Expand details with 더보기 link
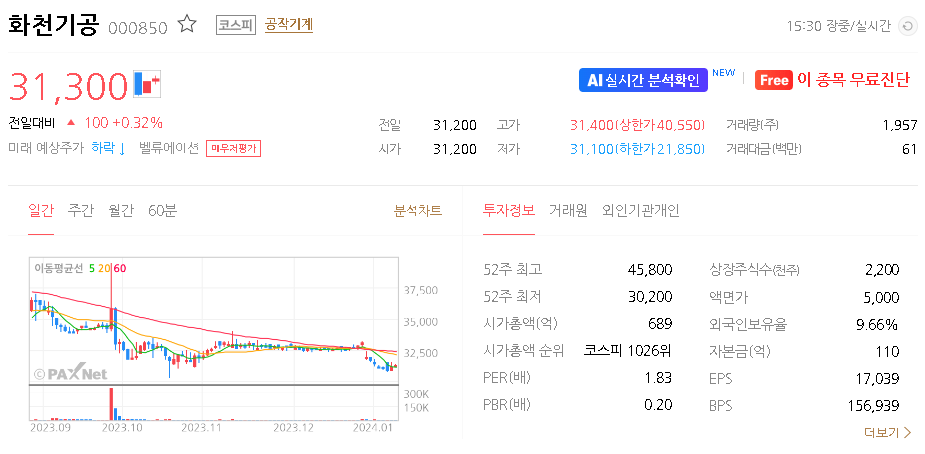 coord(888,433)
